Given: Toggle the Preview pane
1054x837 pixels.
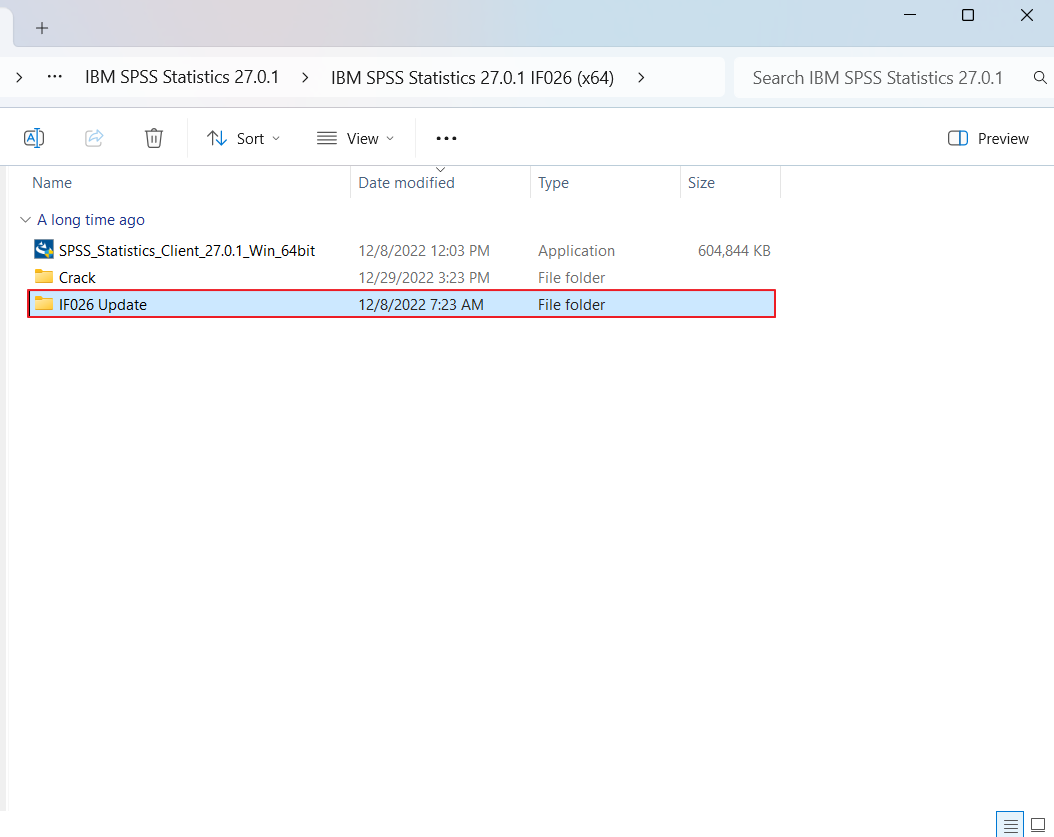Looking at the screenshot, I should [988, 139].
